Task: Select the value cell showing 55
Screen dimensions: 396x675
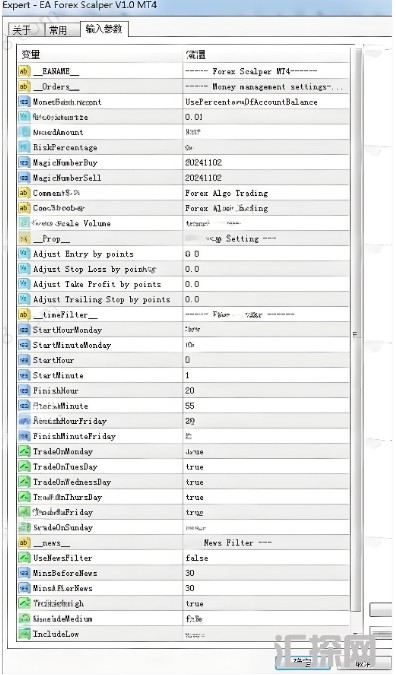Action: click(x=266, y=406)
